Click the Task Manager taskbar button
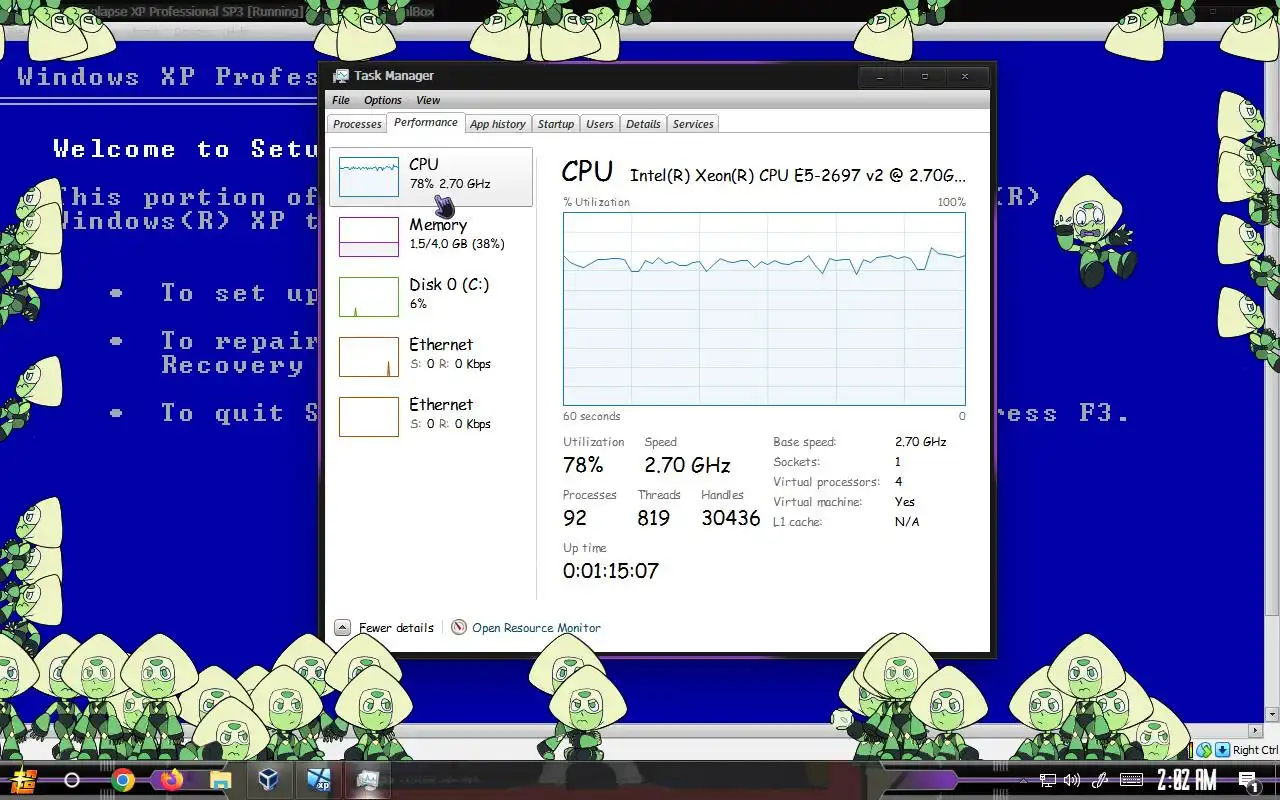Image resolution: width=1280 pixels, height=800 pixels. pyautogui.click(x=367, y=780)
